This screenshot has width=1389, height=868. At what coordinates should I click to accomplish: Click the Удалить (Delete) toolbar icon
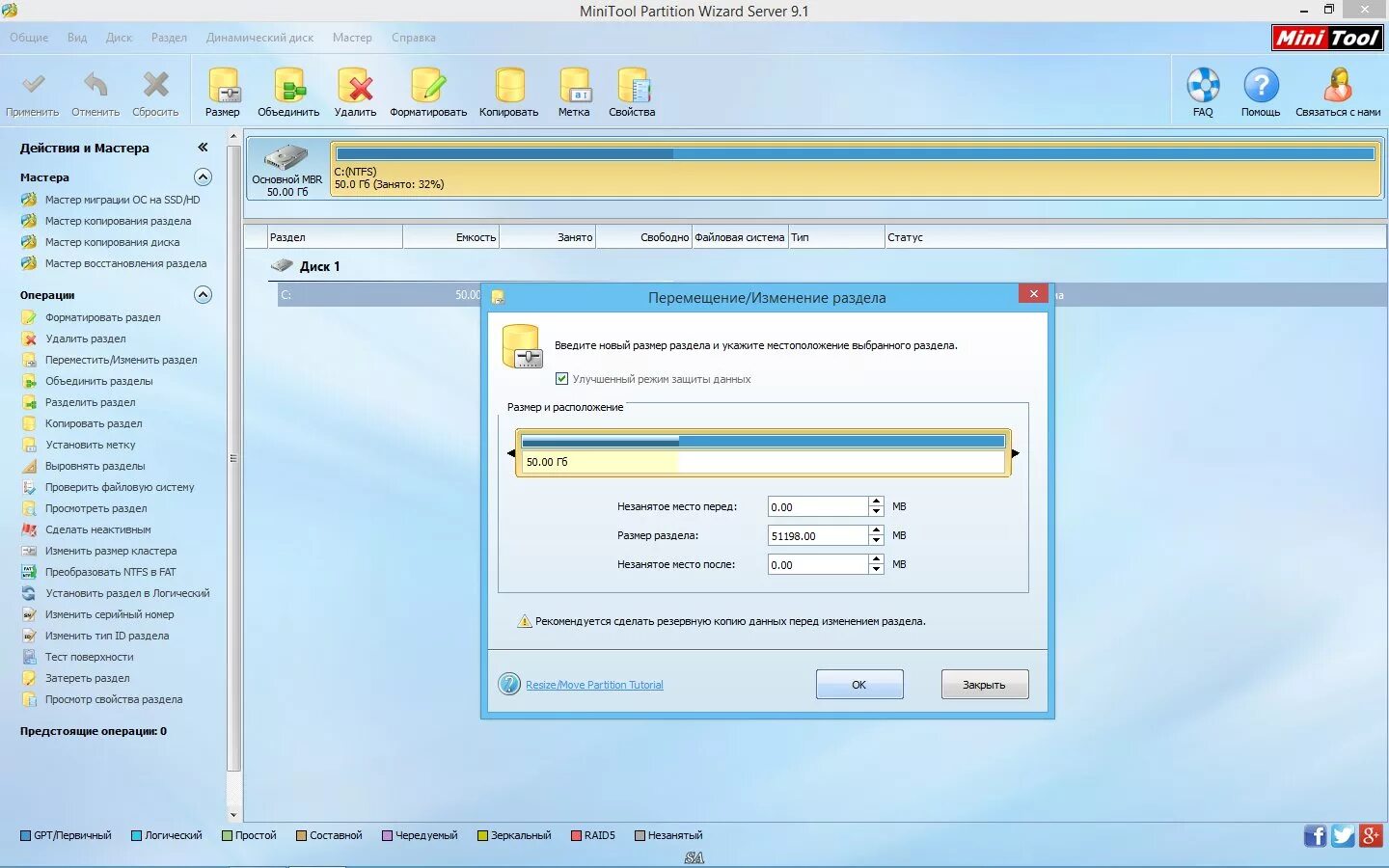coord(355,94)
